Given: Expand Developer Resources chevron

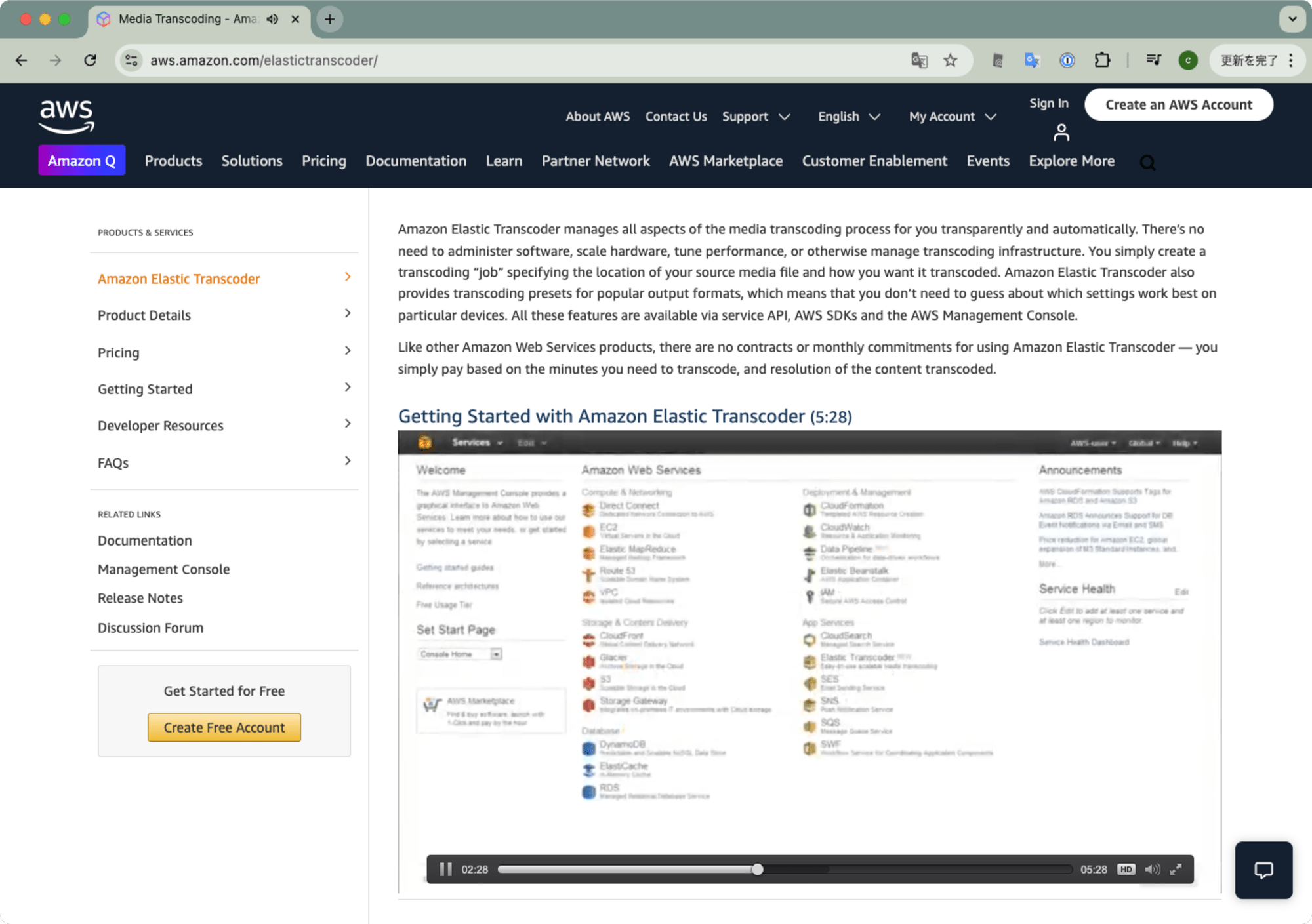Looking at the screenshot, I should [348, 424].
